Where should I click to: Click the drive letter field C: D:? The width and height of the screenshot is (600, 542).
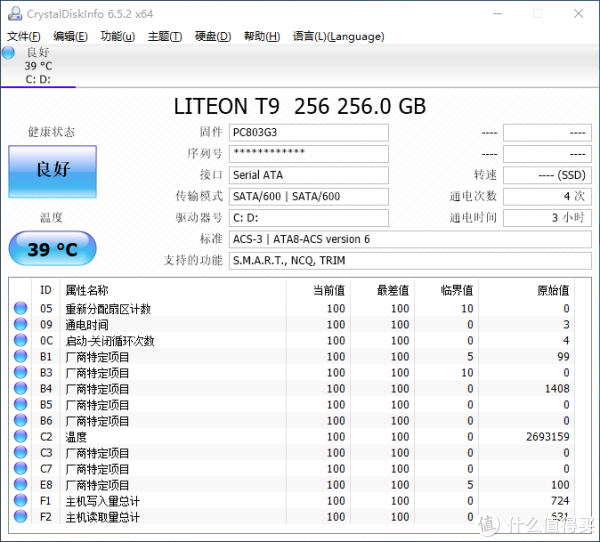tap(309, 218)
